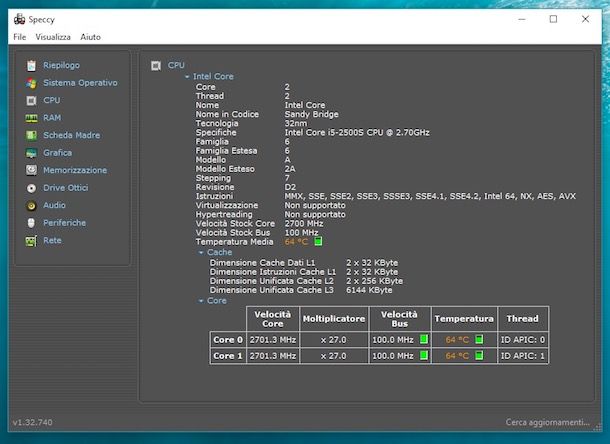Open the Scheda Madre motherboard icon

click(x=32, y=135)
